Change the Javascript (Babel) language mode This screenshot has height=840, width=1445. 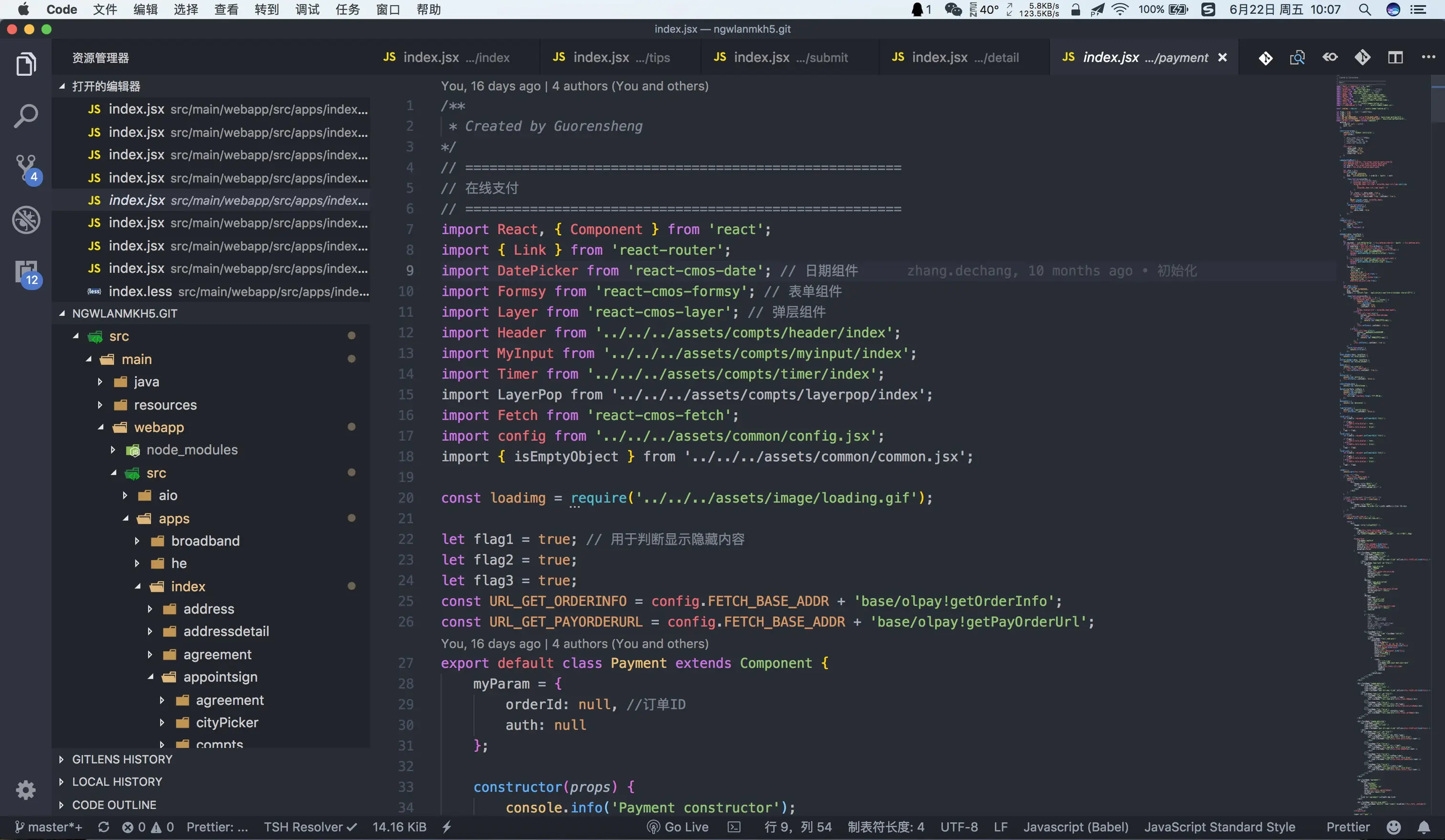(x=1076, y=827)
